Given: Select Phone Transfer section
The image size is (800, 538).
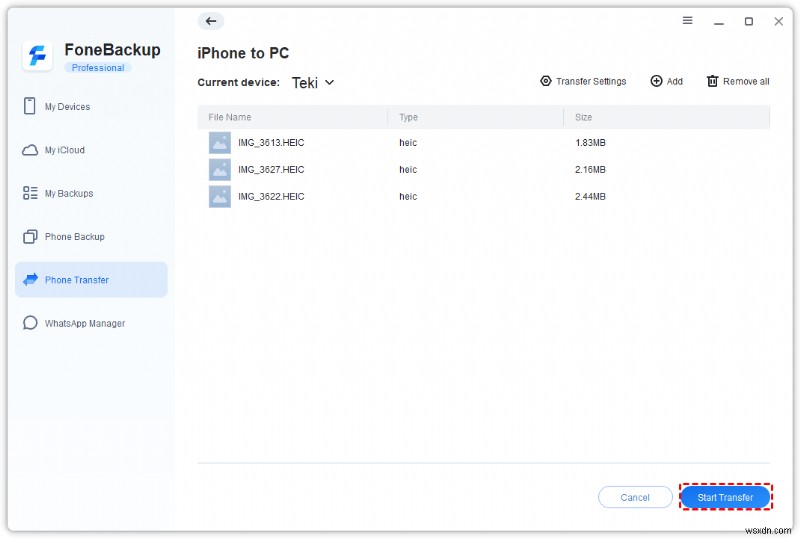Looking at the screenshot, I should [x=91, y=280].
